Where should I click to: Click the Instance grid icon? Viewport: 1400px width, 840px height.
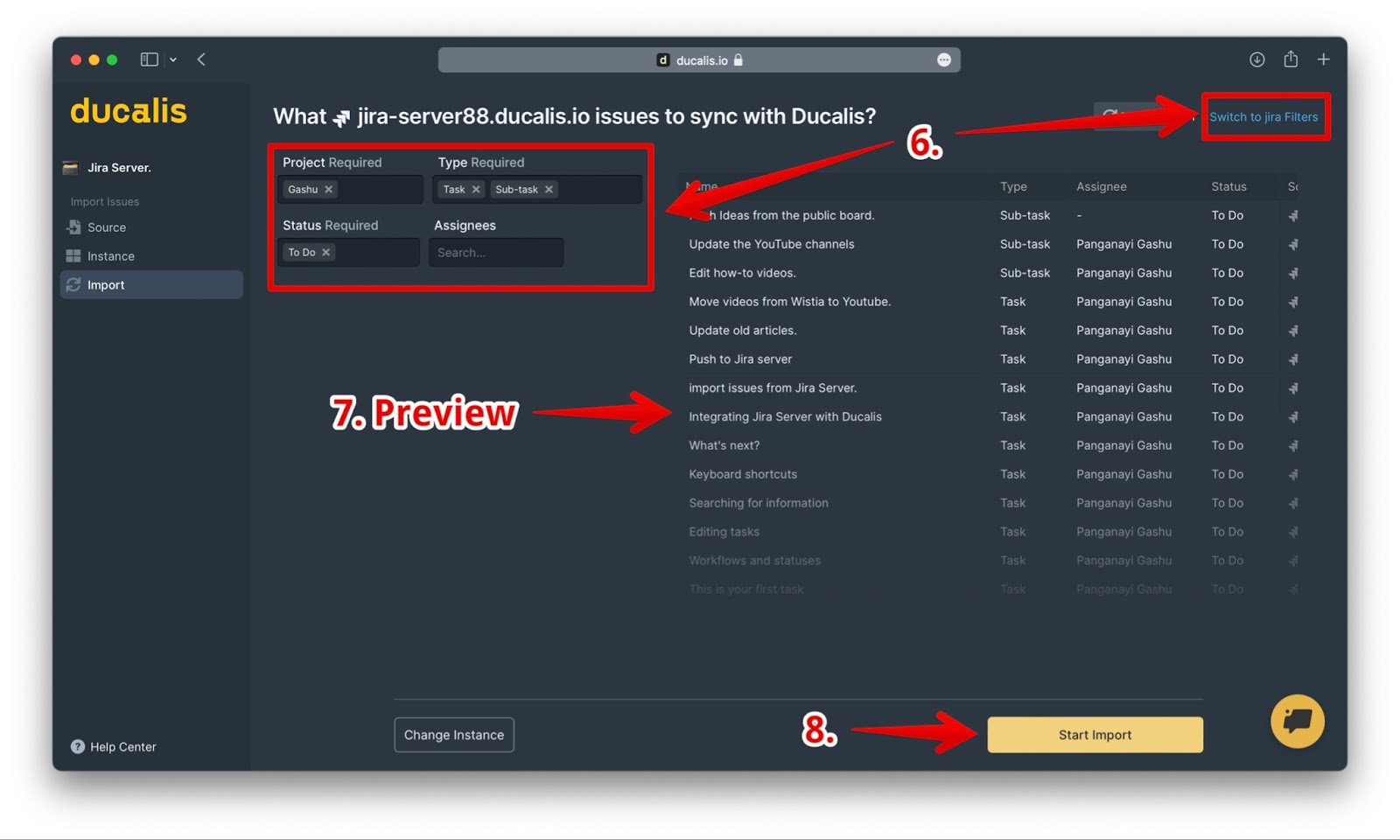click(73, 255)
